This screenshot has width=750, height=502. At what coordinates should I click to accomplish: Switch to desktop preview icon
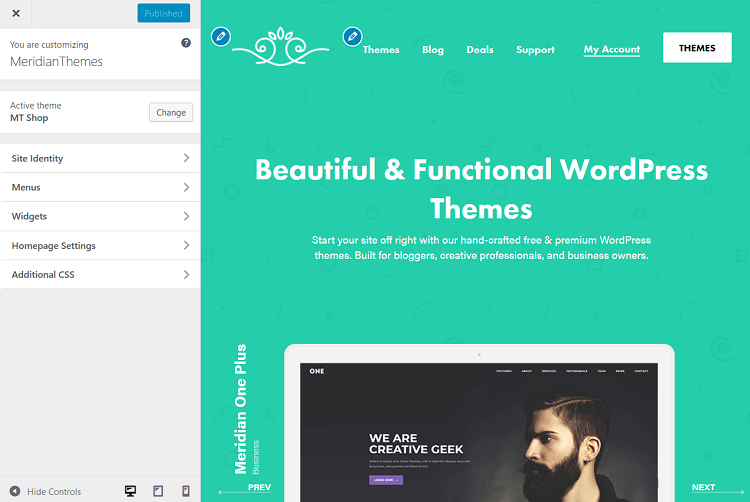point(130,491)
